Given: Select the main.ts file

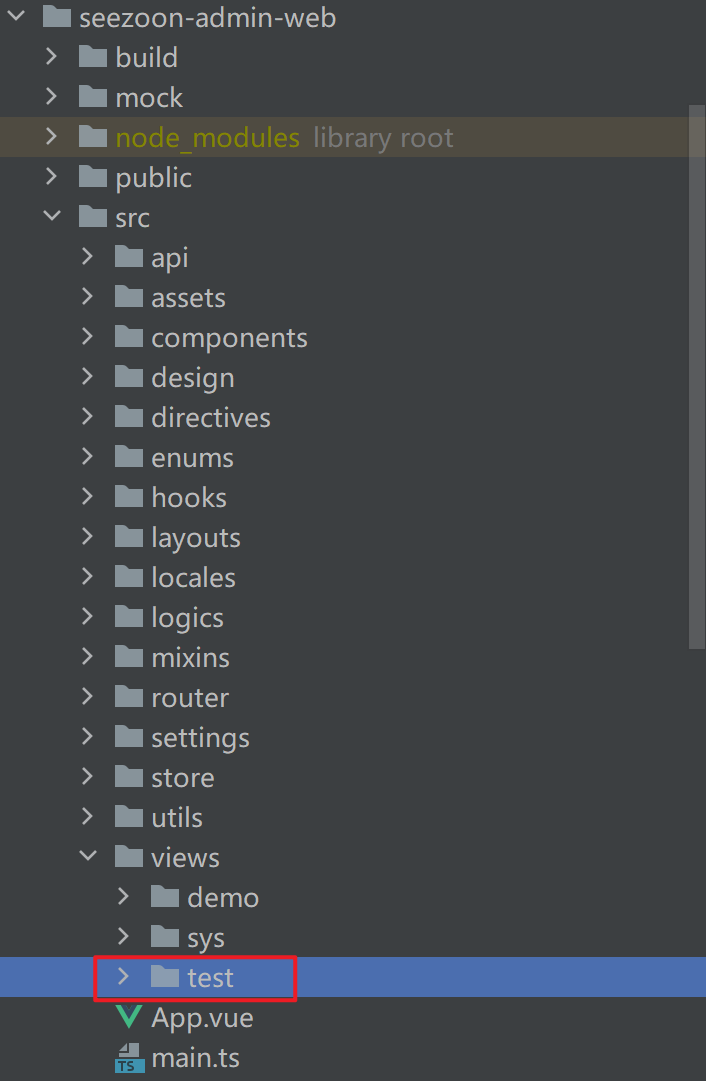Looking at the screenshot, I should [195, 1058].
